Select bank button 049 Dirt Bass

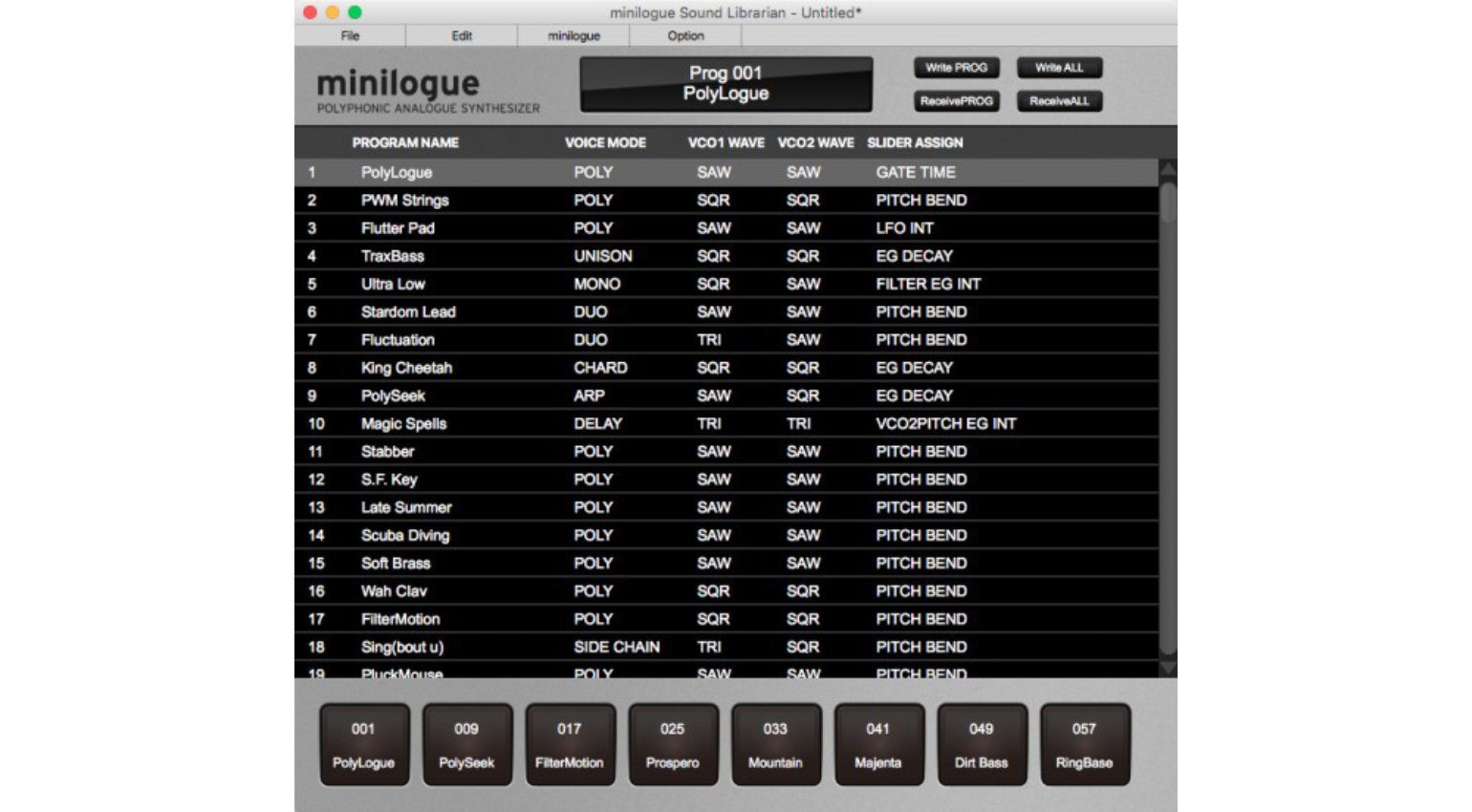pyautogui.click(x=982, y=745)
